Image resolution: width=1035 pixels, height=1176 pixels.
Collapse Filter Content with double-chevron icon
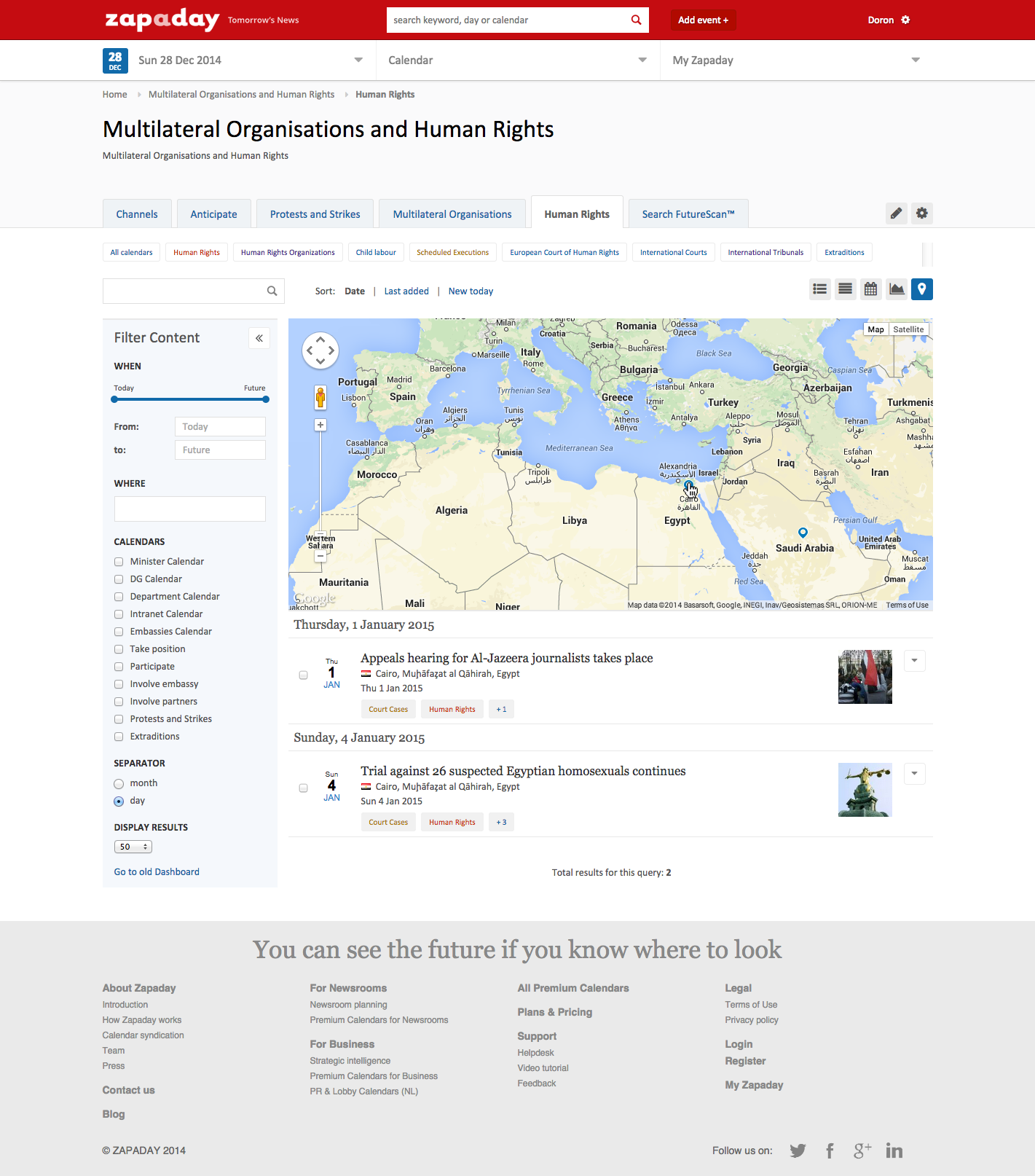pos(259,338)
